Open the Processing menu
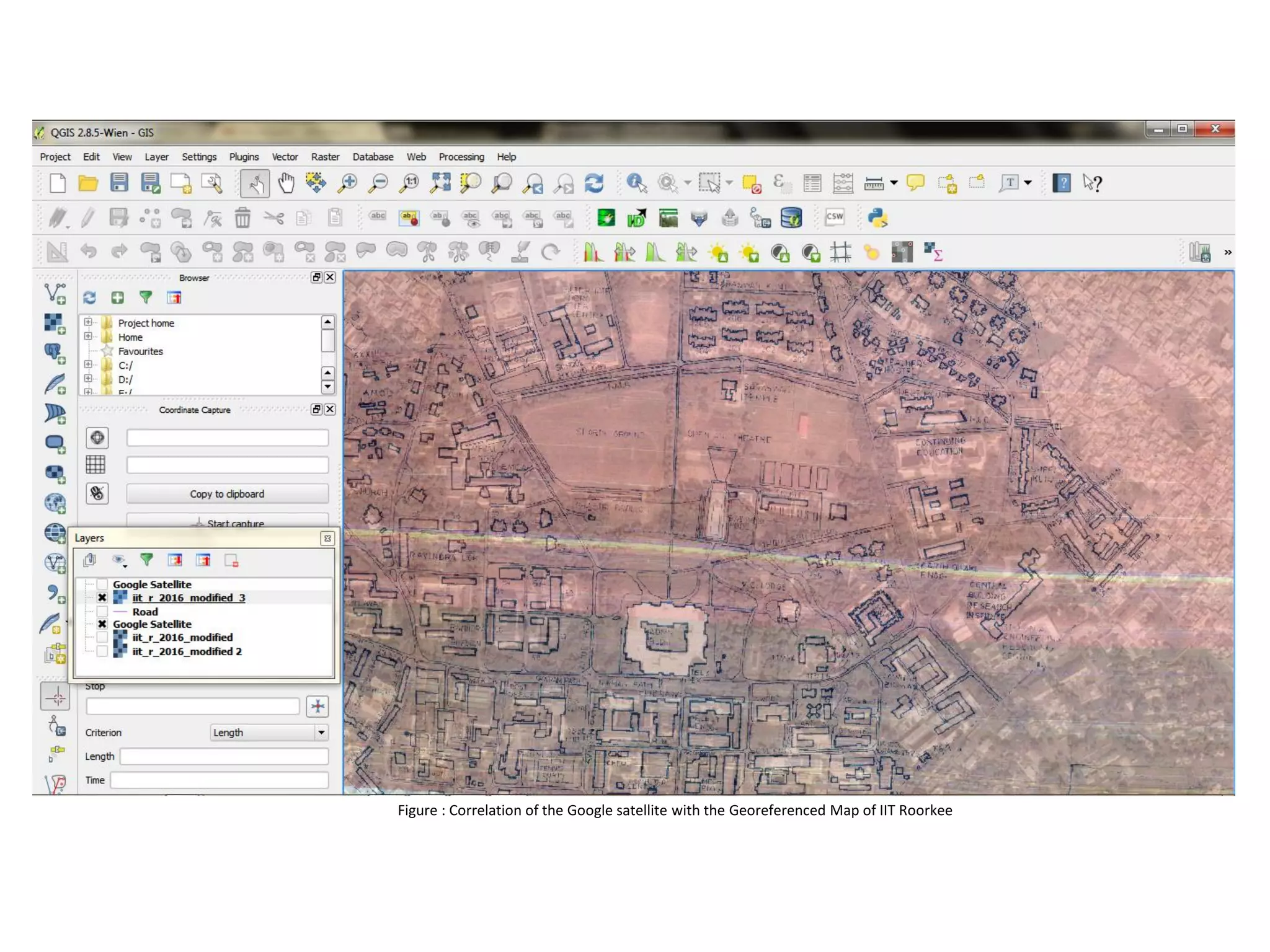Viewport: 1270px width, 952px height. 461,157
